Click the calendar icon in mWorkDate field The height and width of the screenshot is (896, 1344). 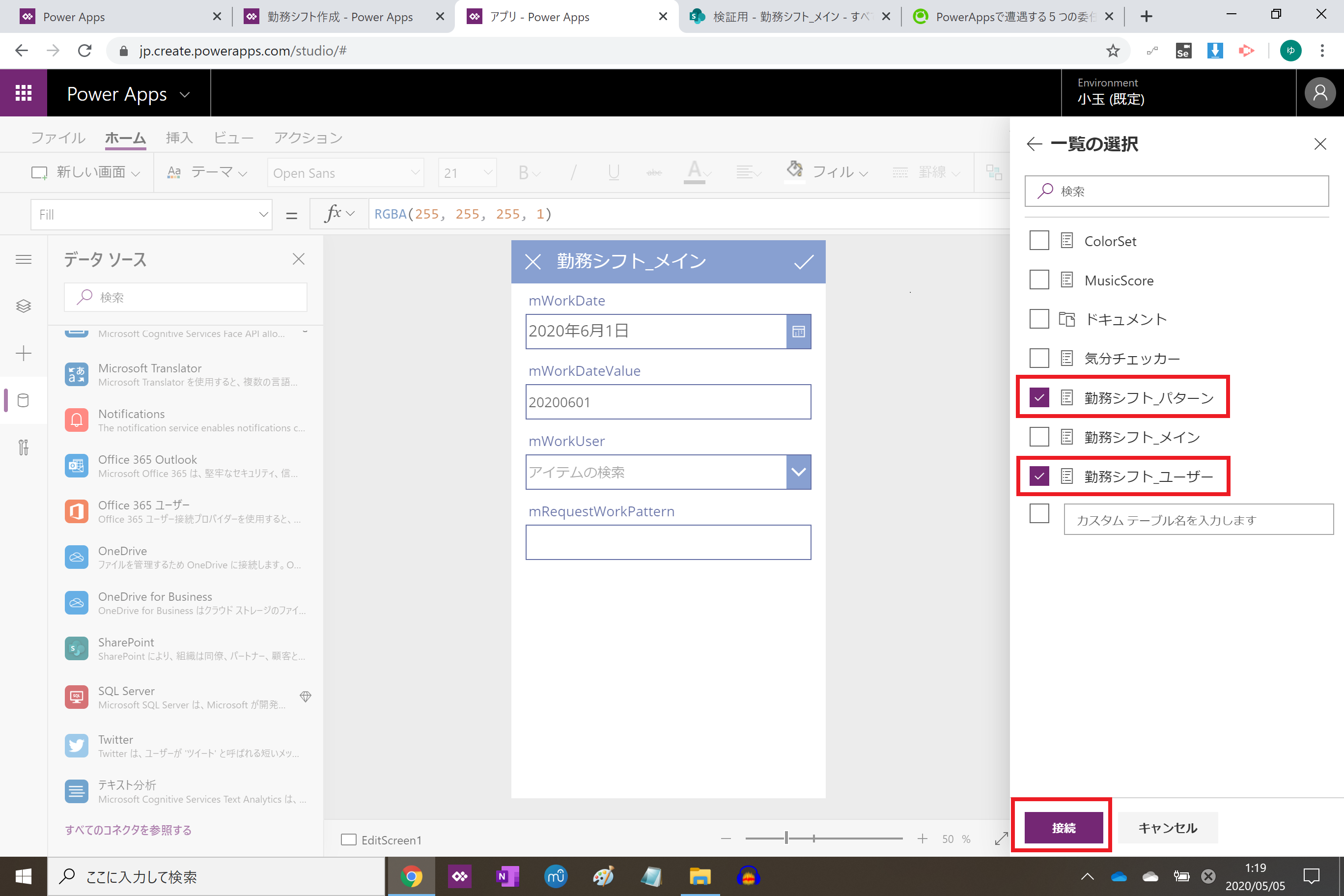pos(798,332)
